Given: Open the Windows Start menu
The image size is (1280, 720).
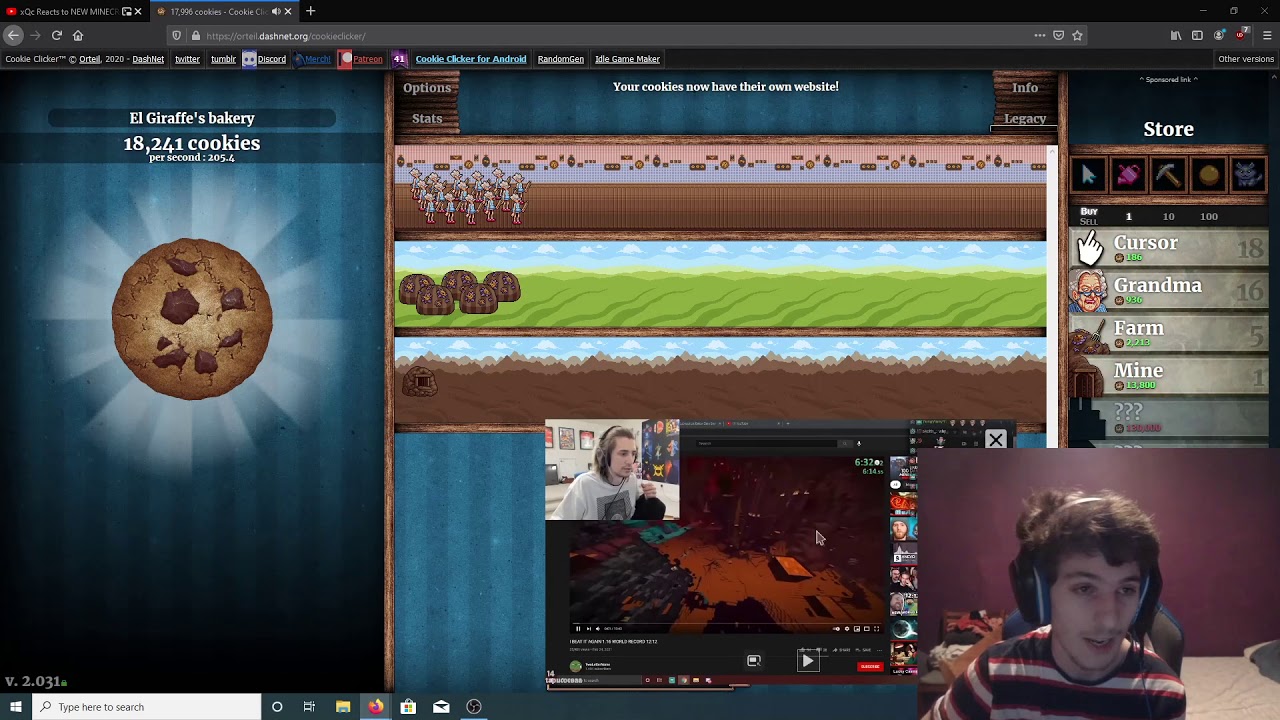Looking at the screenshot, I should [15, 707].
